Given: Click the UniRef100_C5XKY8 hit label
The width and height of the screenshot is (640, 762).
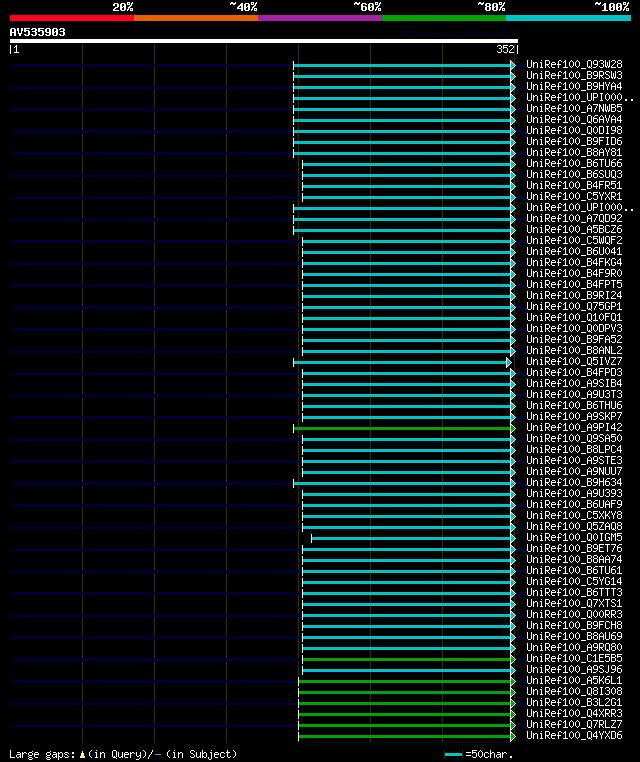Looking at the screenshot, I should [x=574, y=516].
